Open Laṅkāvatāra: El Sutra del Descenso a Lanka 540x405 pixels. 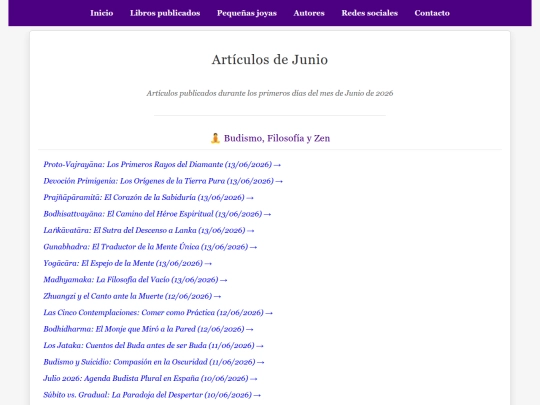tap(149, 230)
